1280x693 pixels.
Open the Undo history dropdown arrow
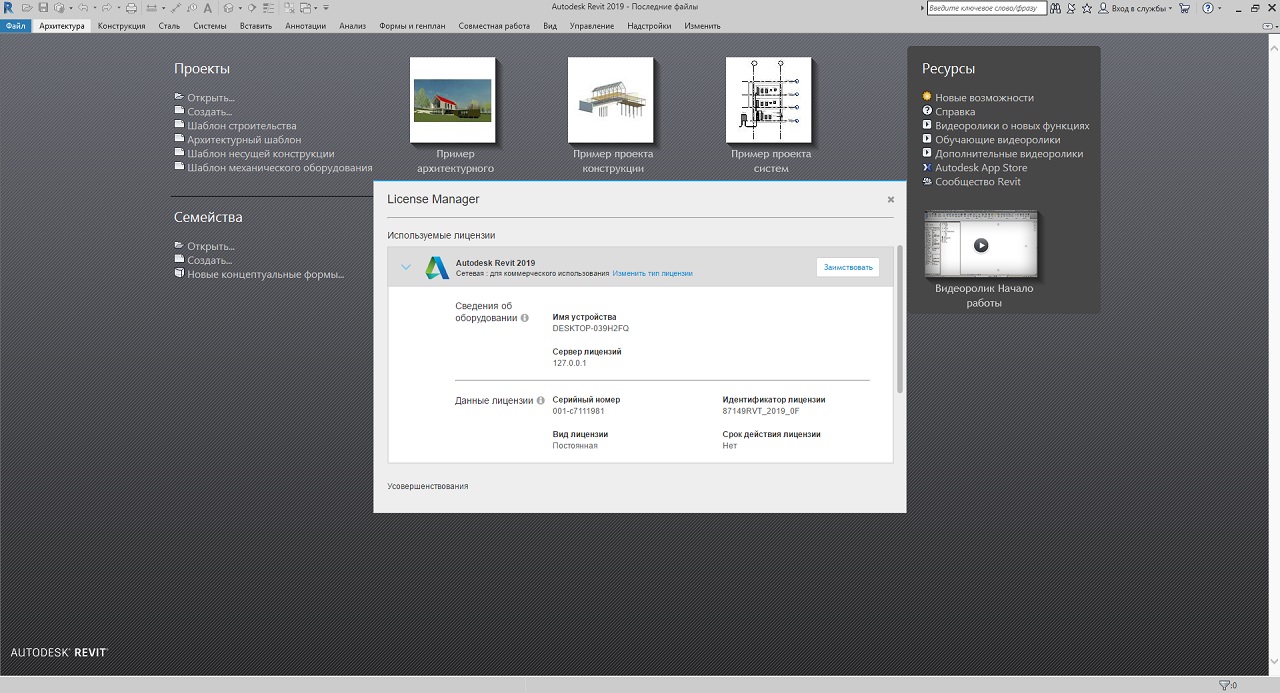click(94, 8)
